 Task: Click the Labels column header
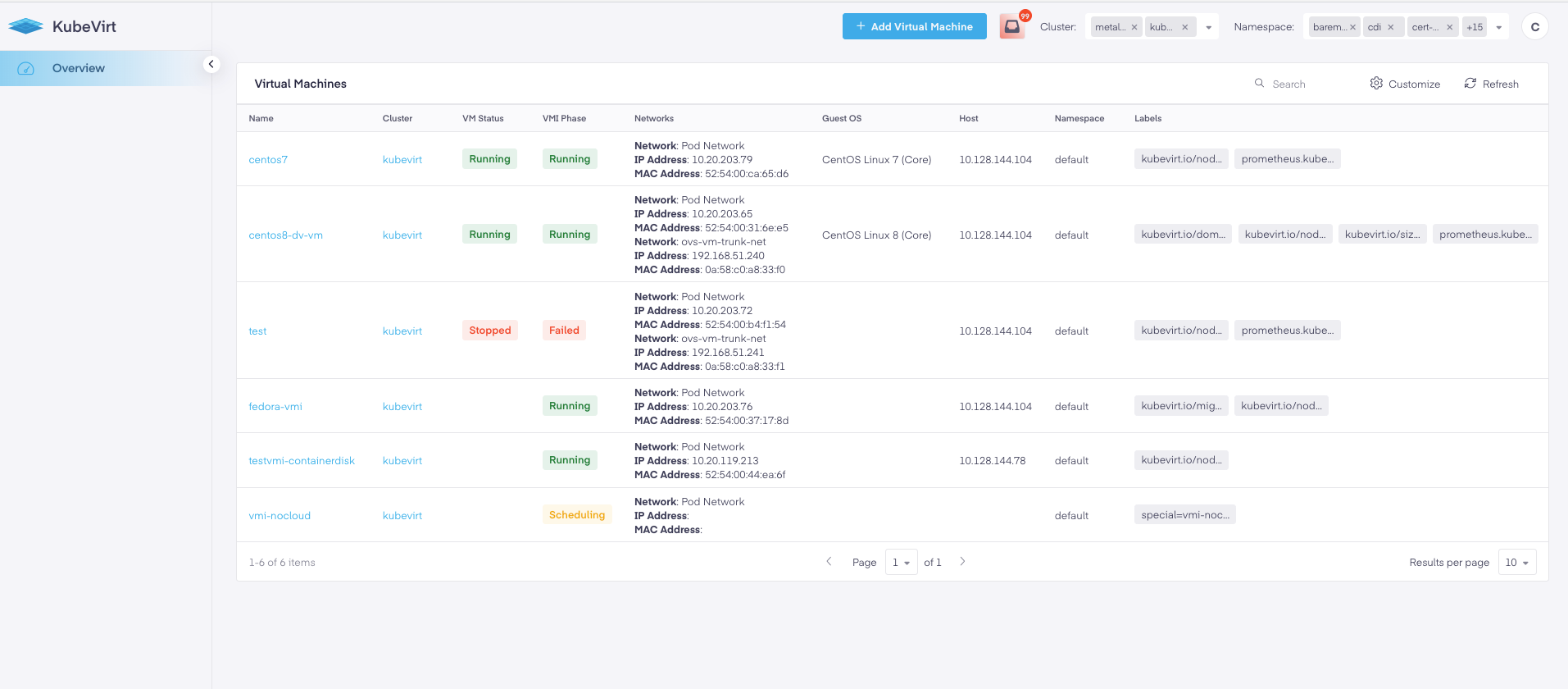pos(1148,118)
